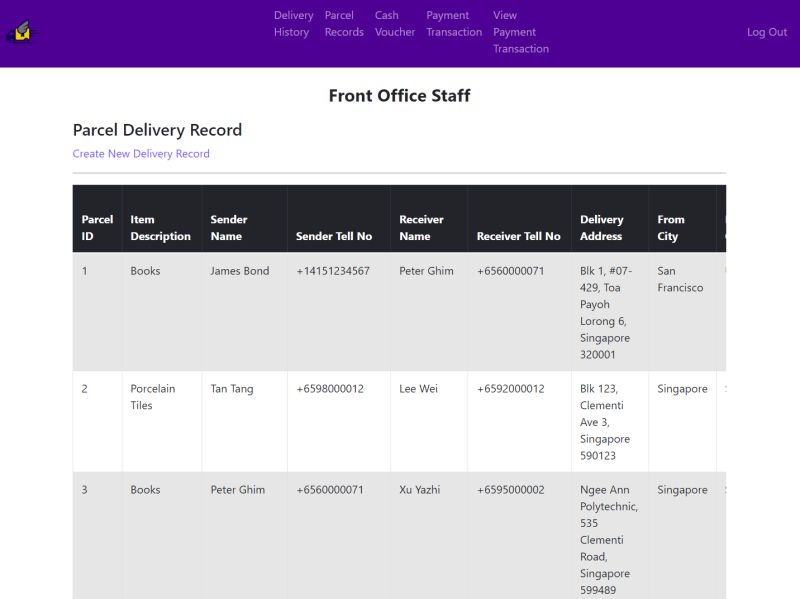Click the Sender Name column header
The width and height of the screenshot is (800, 599).
point(230,228)
